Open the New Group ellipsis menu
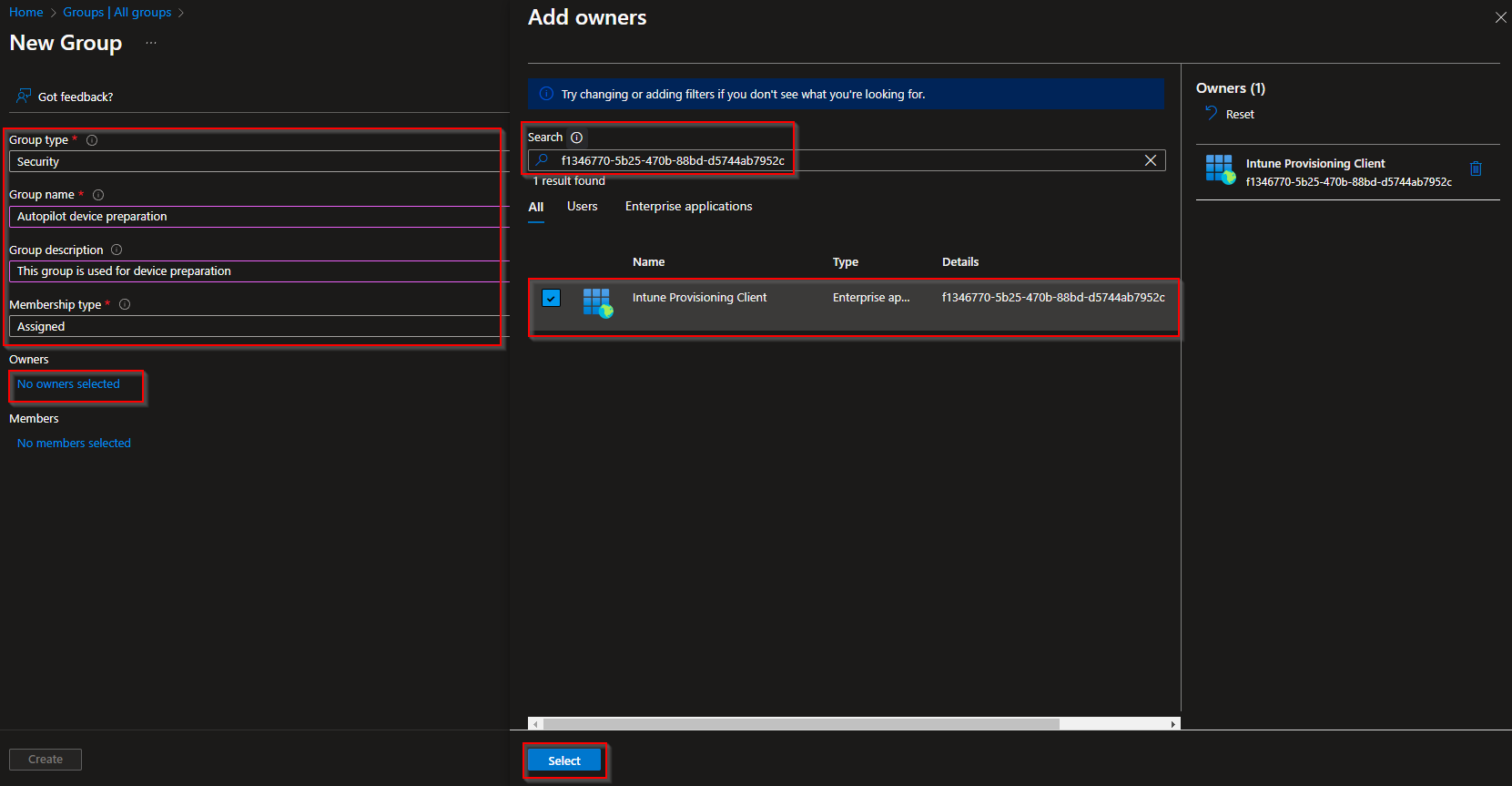This screenshot has width=1512, height=786. [x=151, y=43]
